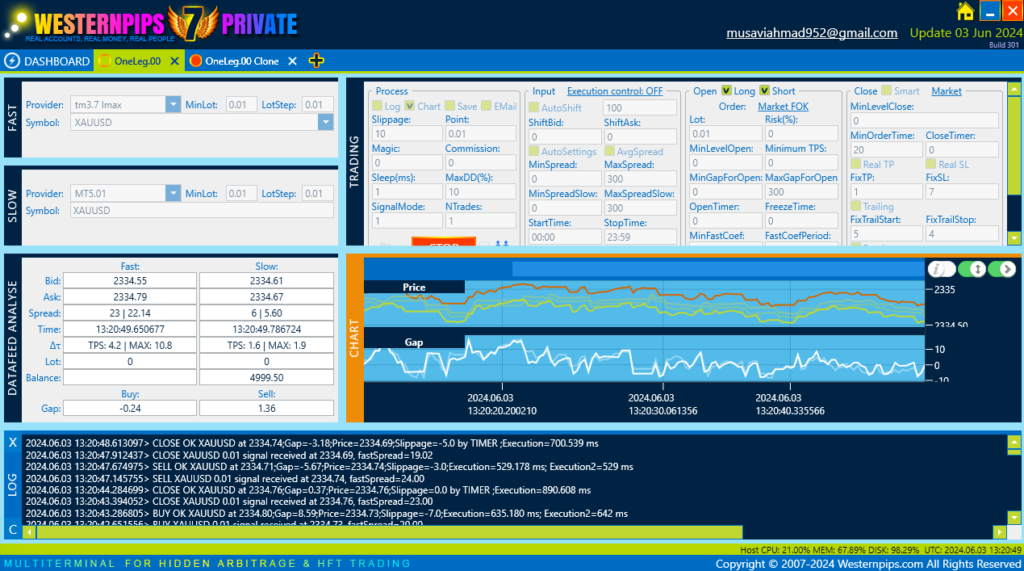Click the blue arrows icon beside STOP button
Screen dimensions: 1024x571
(x=502, y=243)
